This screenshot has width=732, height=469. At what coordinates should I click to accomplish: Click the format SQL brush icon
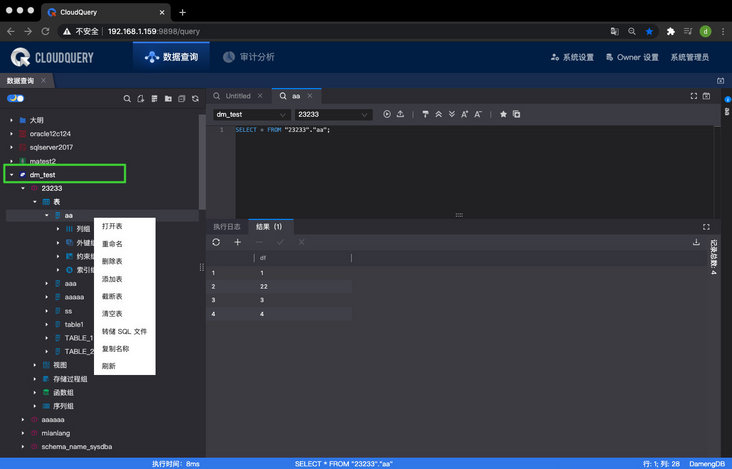click(x=425, y=114)
